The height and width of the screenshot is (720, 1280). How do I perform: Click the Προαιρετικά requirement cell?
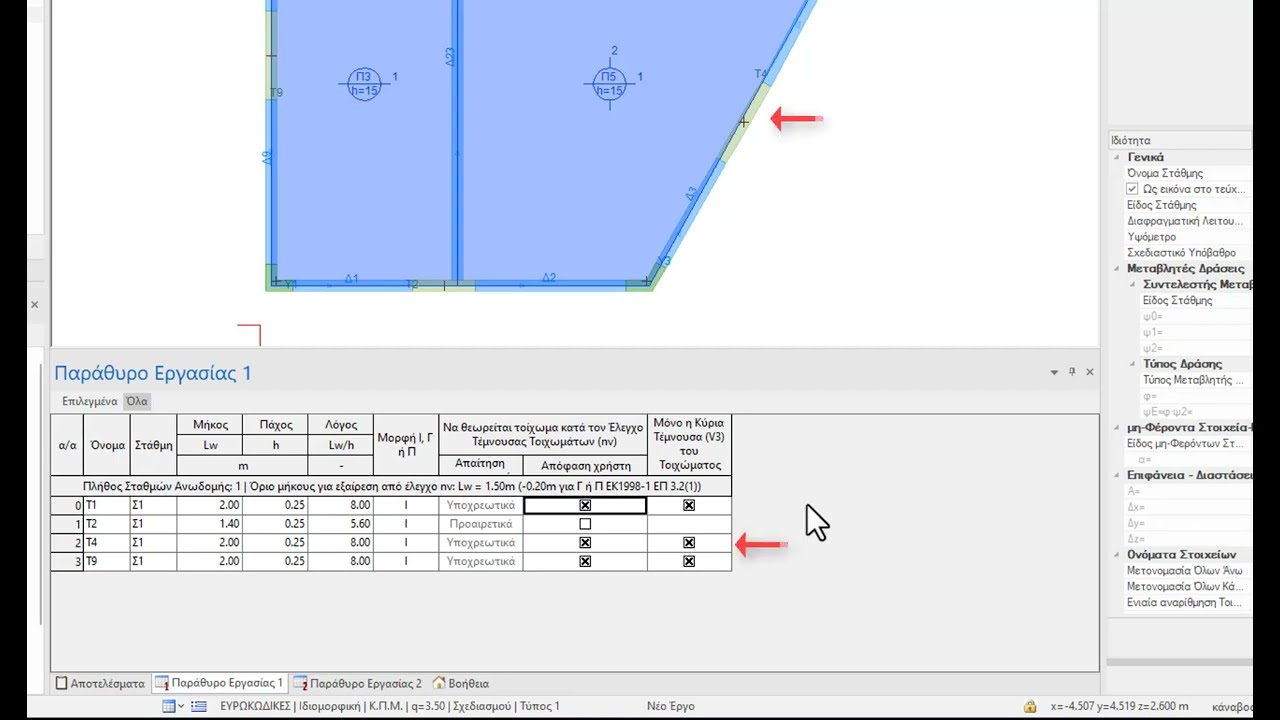(481, 524)
